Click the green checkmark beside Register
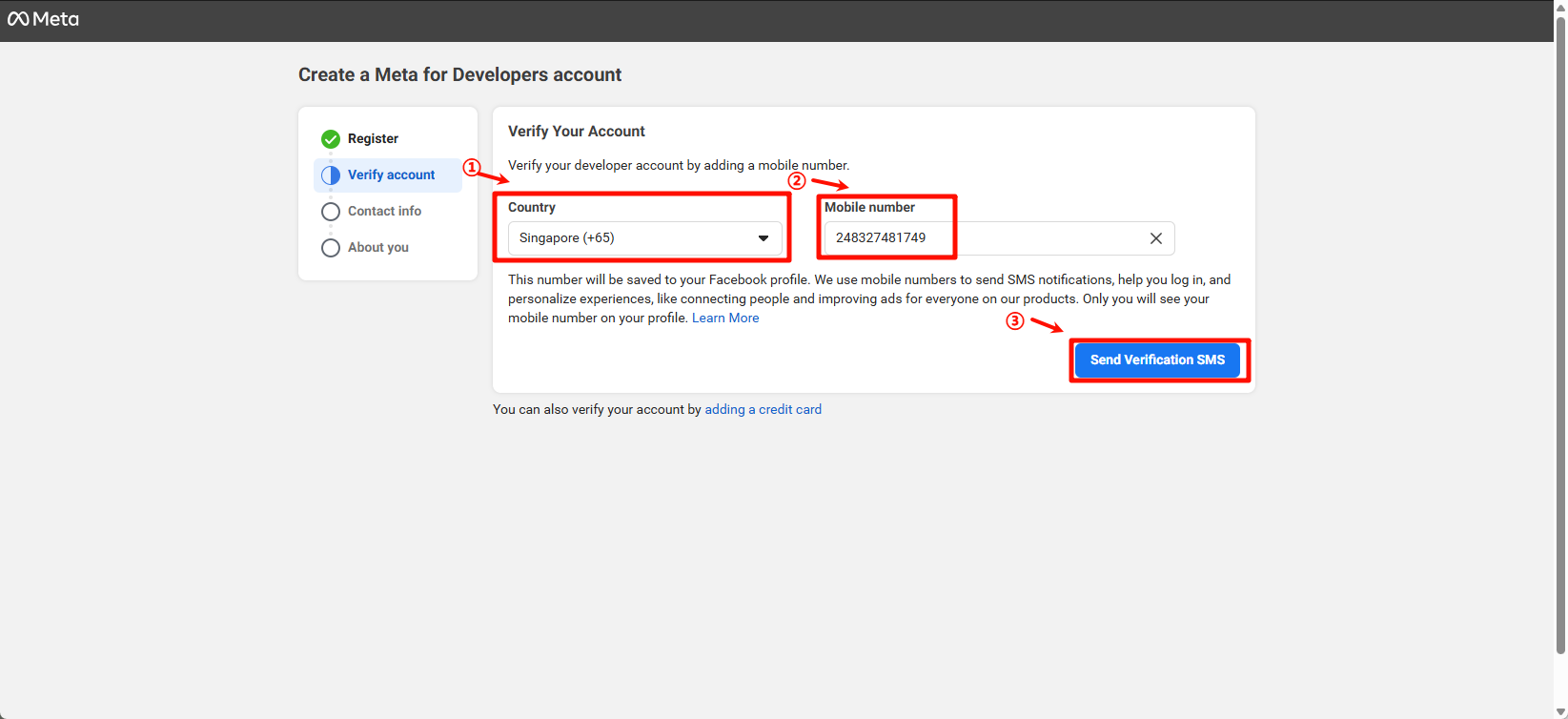The image size is (1568, 719). click(x=331, y=139)
